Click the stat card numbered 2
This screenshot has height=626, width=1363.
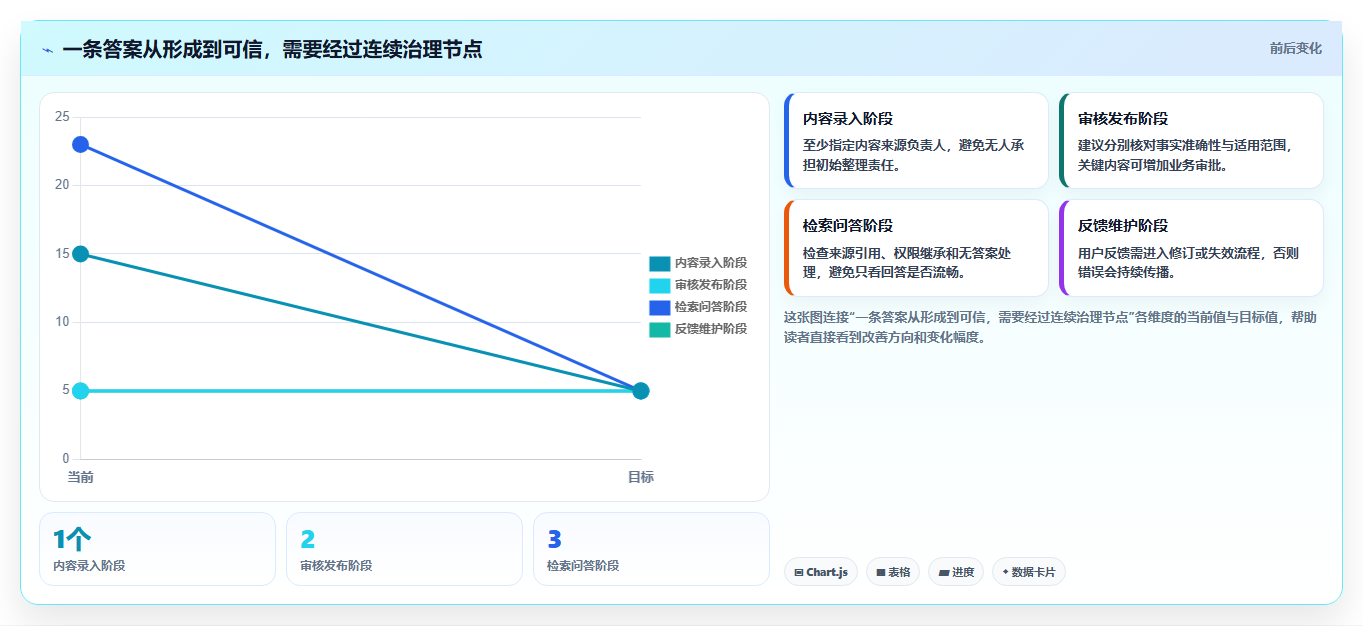pos(404,549)
